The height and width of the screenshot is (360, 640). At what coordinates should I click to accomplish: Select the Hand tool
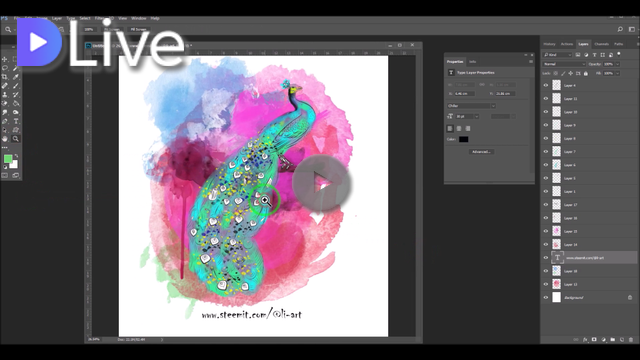pos(5,139)
